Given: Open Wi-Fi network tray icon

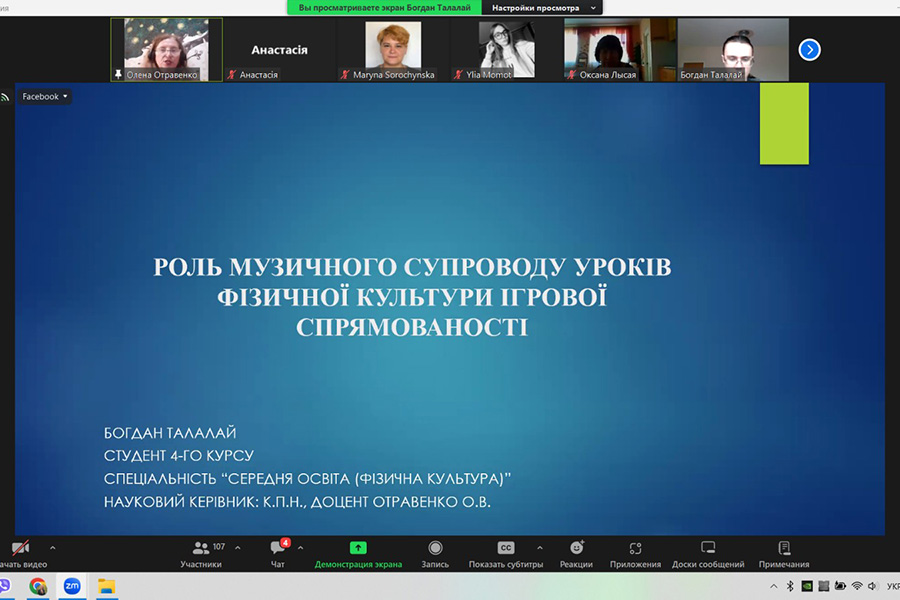Looking at the screenshot, I should pyautogui.click(x=857, y=586).
